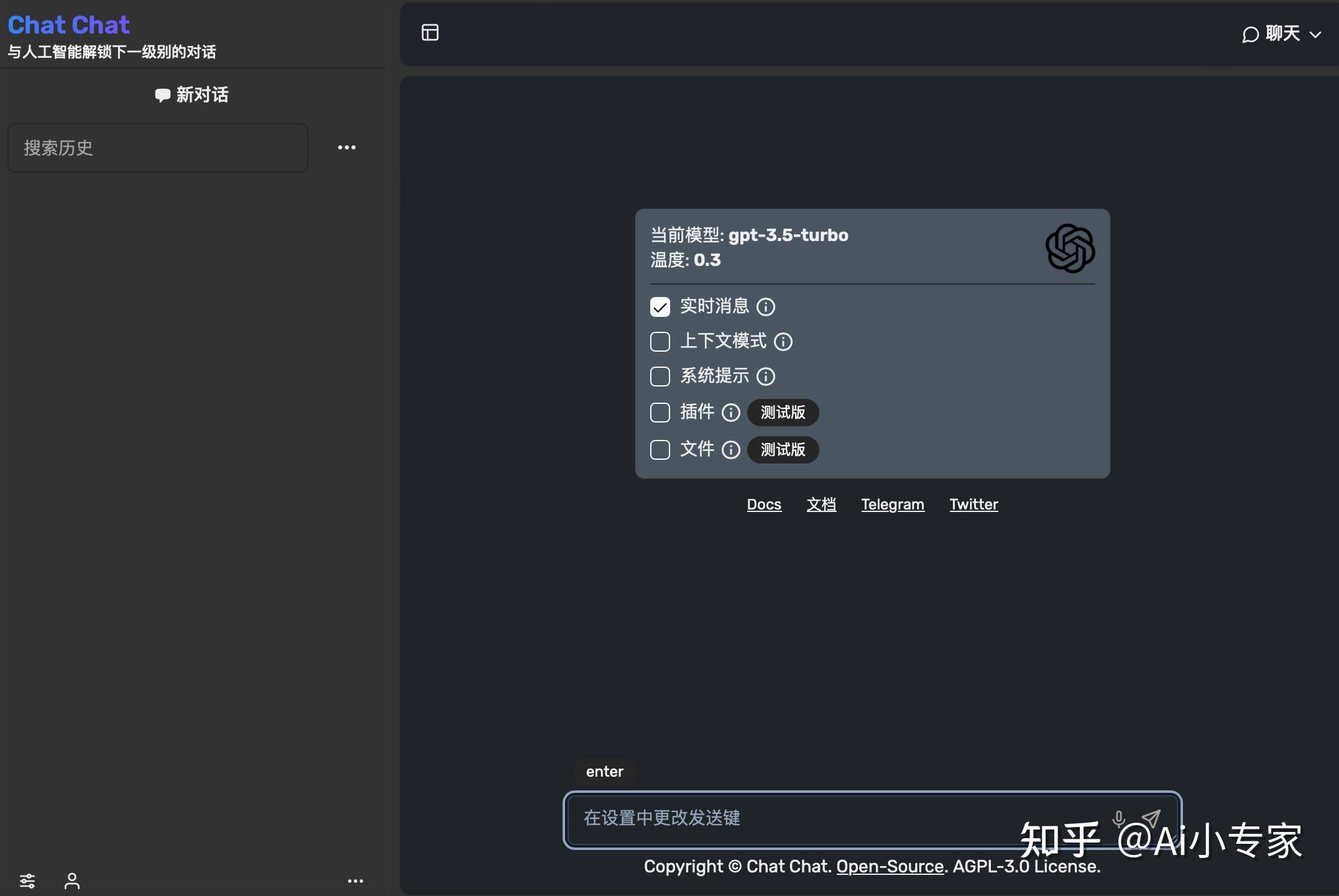Enable the 插件 checkbox

click(x=660, y=413)
